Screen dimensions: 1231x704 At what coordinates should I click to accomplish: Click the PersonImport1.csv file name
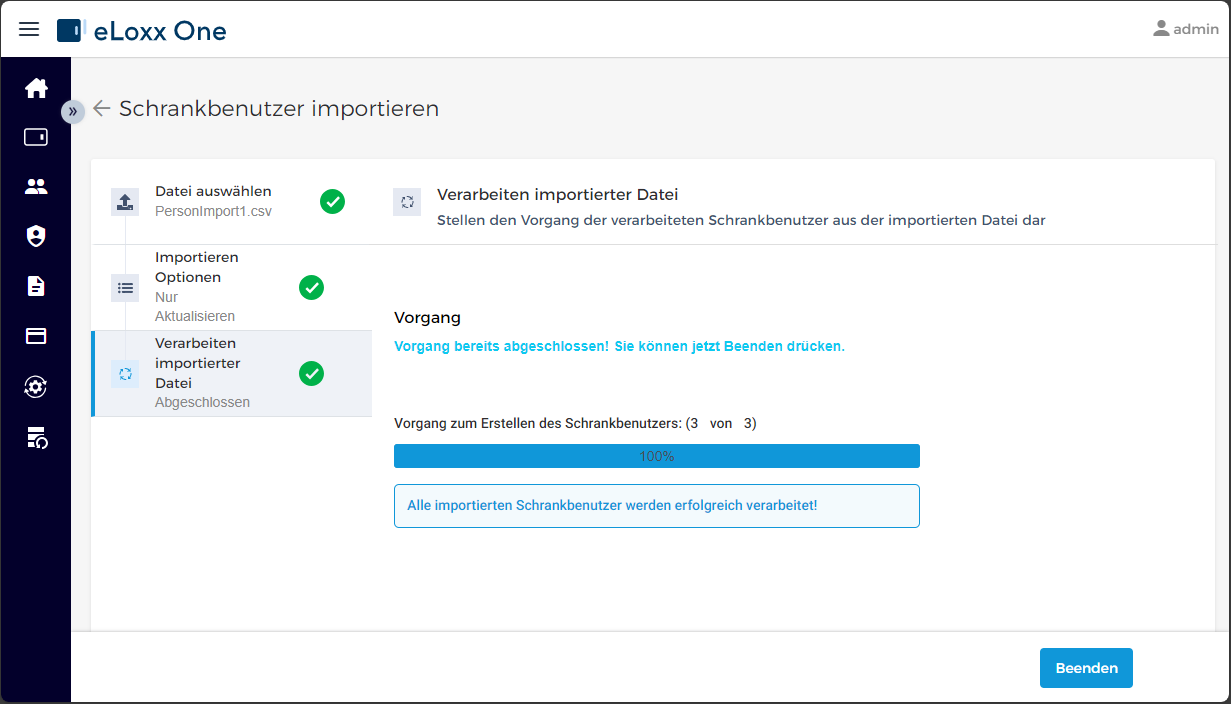click(x=213, y=211)
